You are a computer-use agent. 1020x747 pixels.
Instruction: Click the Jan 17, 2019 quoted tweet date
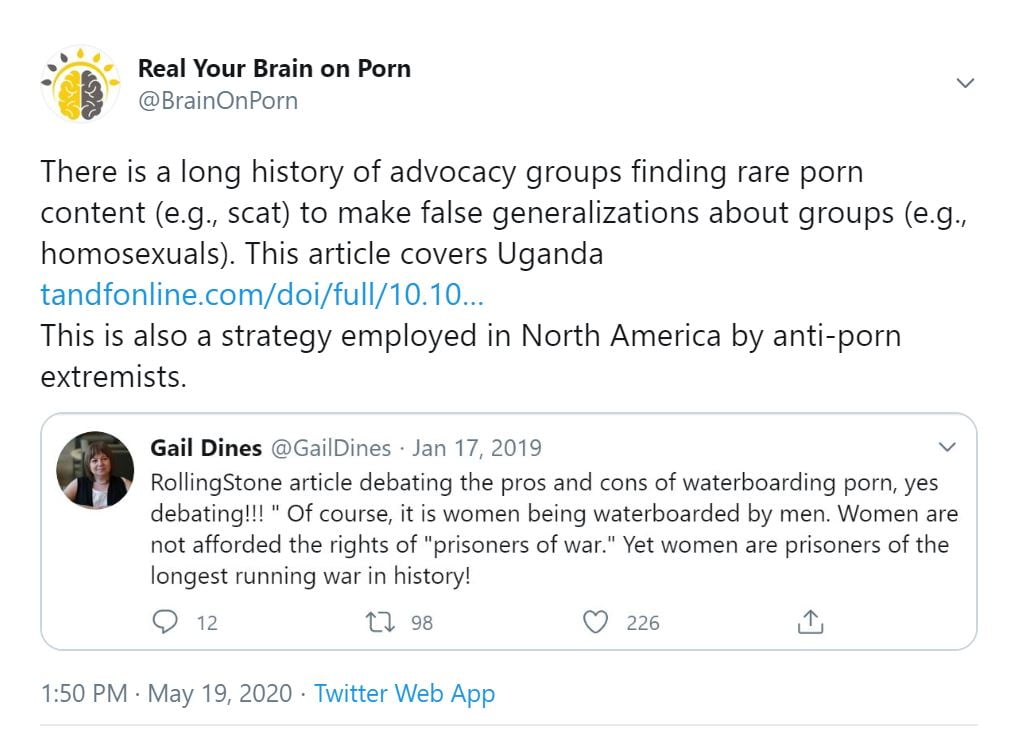tap(477, 448)
